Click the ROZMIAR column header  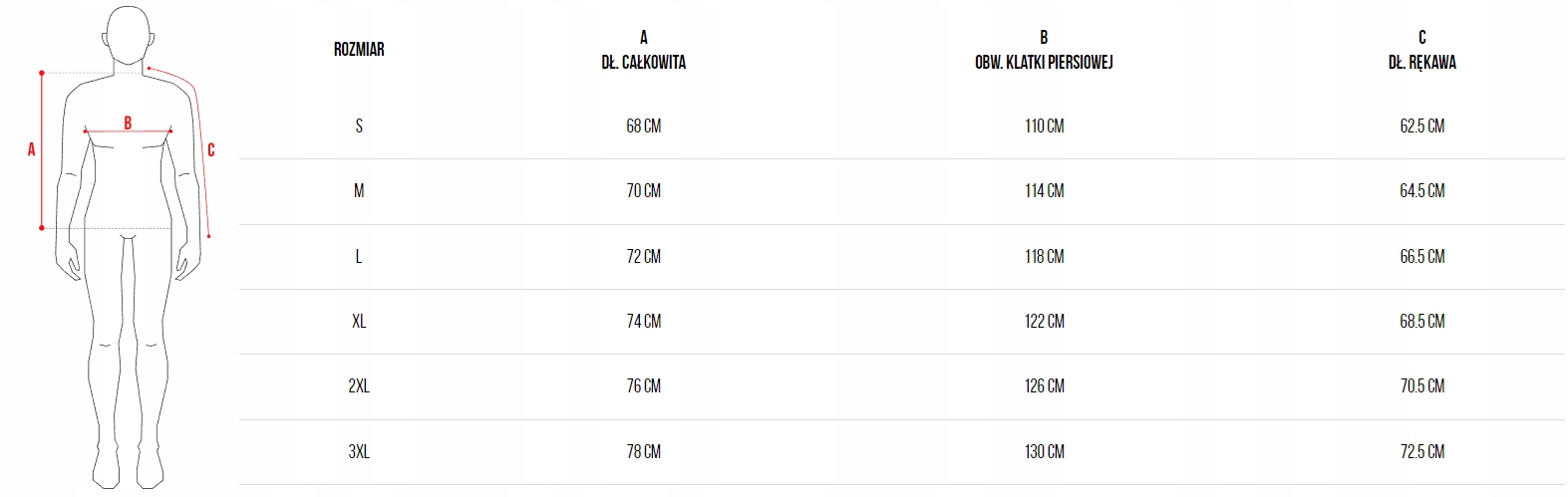(359, 49)
